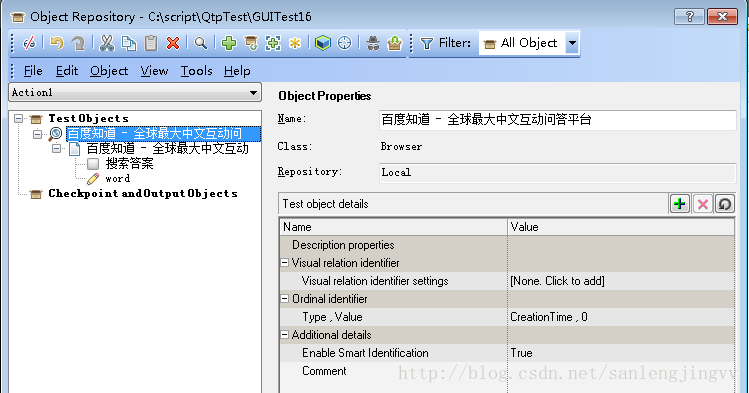Screen dimensions: 749x393
Task: Click the Class value Browser
Action: coord(401,147)
